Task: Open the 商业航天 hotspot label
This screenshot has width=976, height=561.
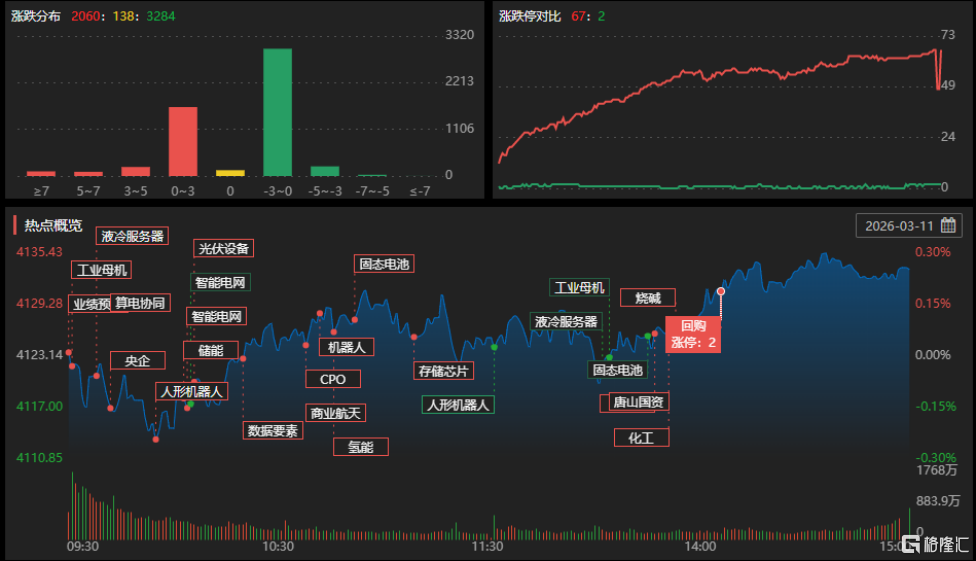Action: click(337, 412)
